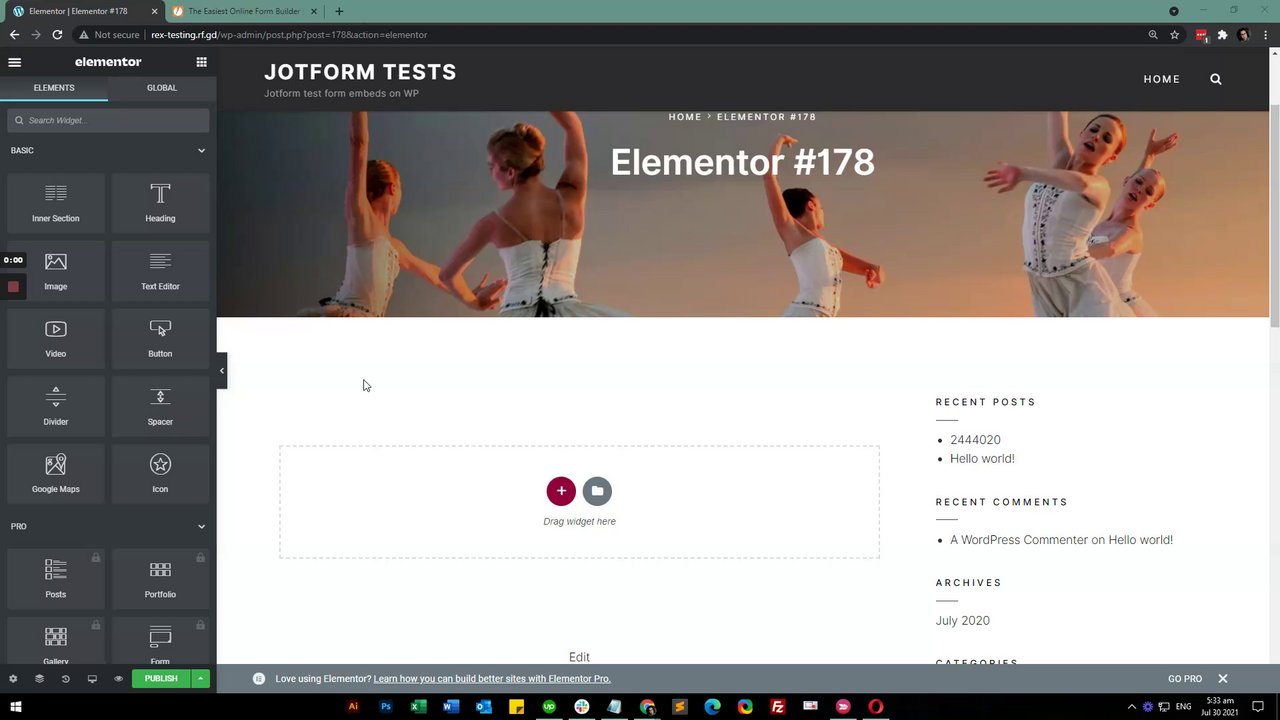Viewport: 1280px width, 720px height.
Task: Click the browser zoom magnifier icon
Action: pyautogui.click(x=1153, y=35)
